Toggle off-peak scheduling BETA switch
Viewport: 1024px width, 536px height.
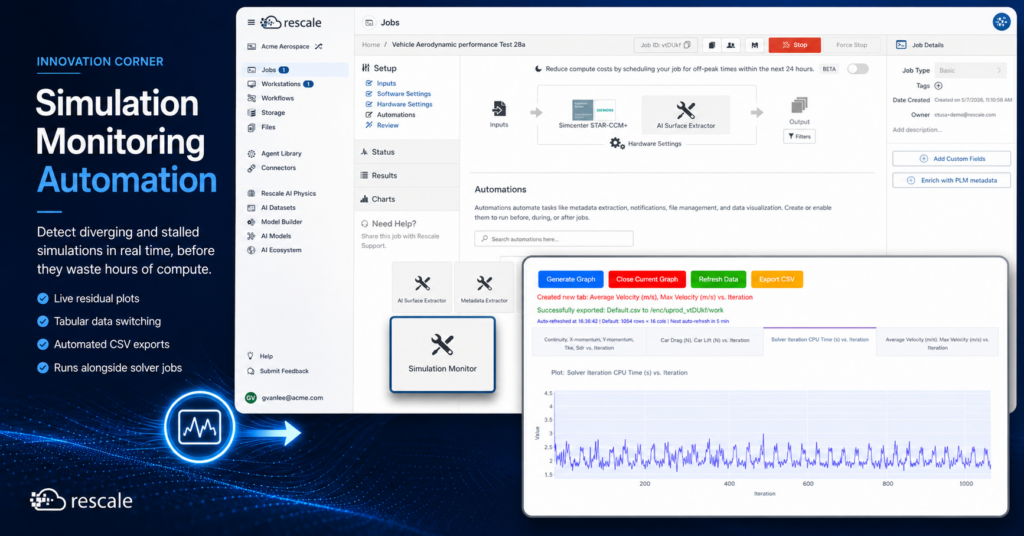coord(857,69)
